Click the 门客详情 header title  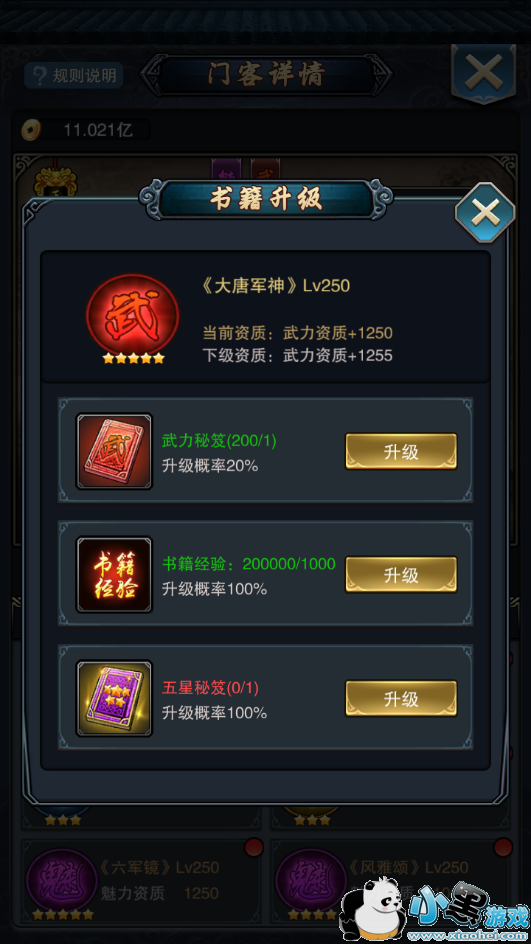tap(266, 75)
